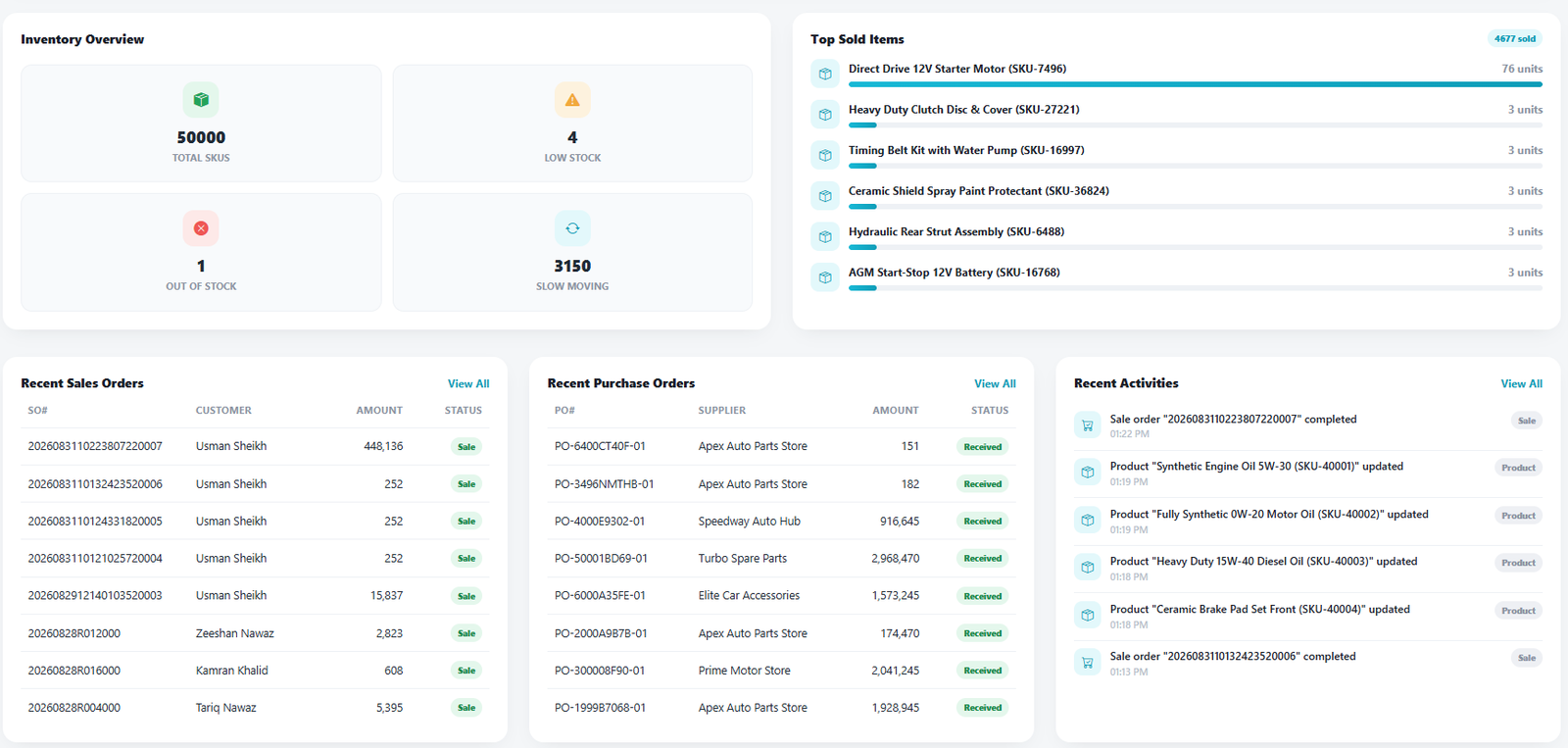The height and width of the screenshot is (748, 1568).
Task: Open purchase order PO-3496NMTHB-01
Action: (604, 483)
